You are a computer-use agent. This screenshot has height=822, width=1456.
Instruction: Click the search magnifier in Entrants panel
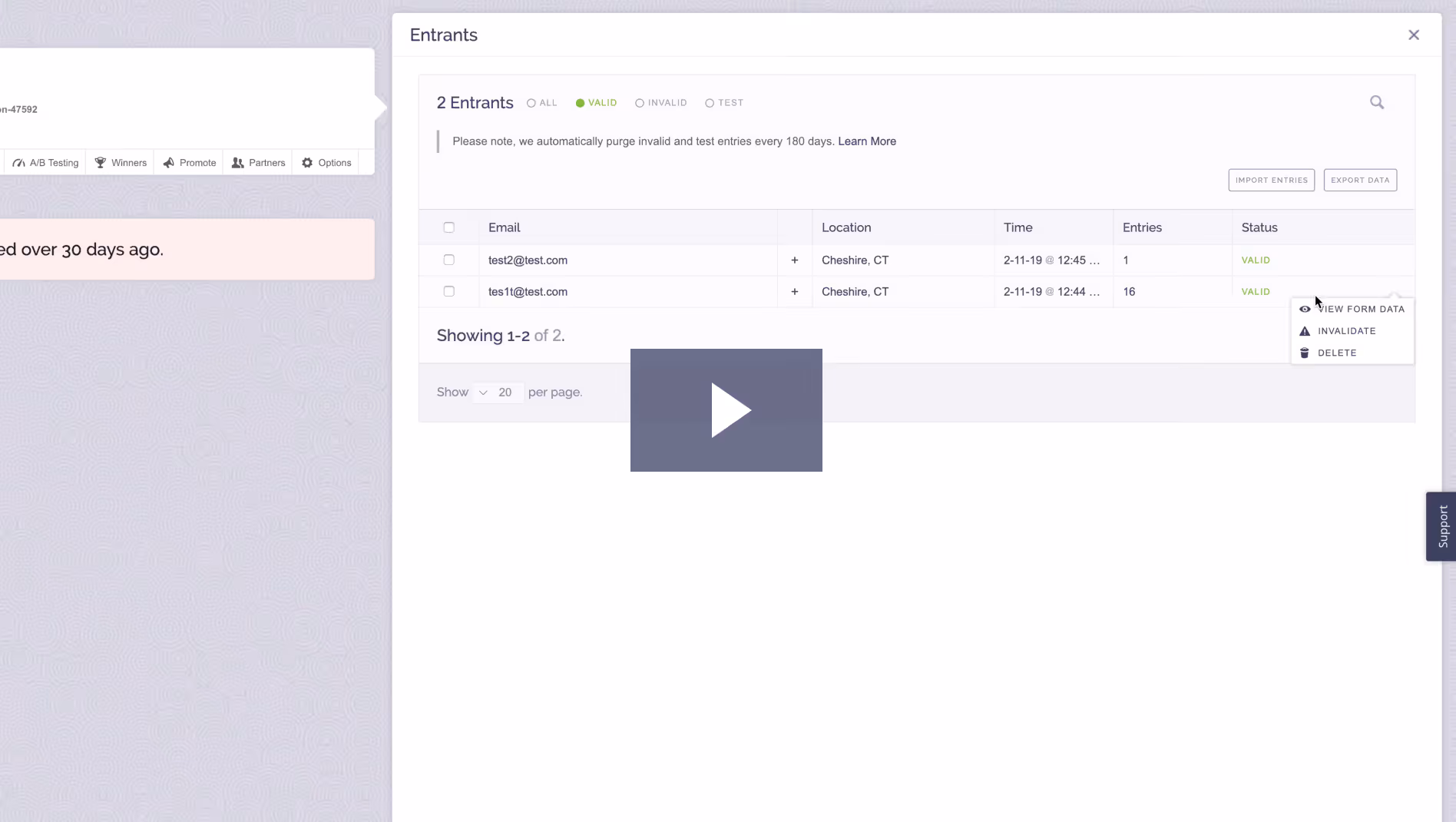1377,102
